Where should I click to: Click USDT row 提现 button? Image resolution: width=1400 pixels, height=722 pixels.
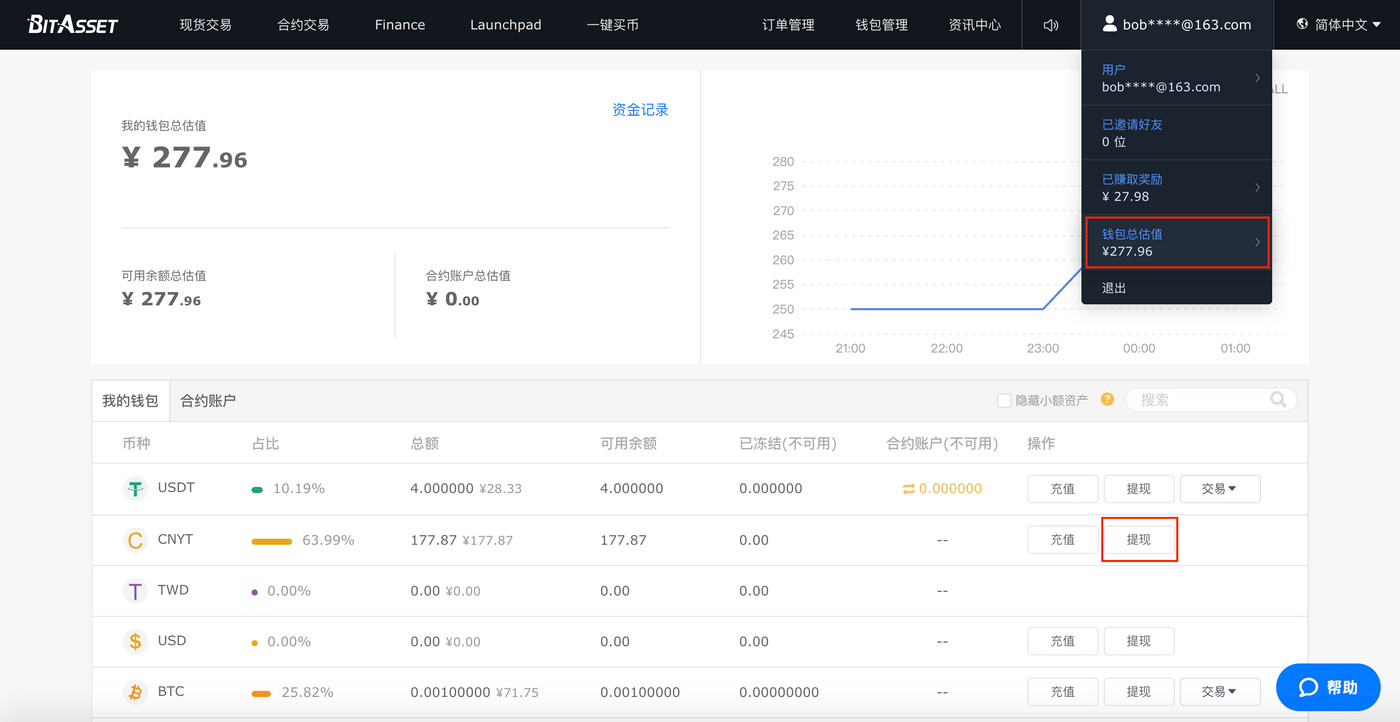click(x=1139, y=489)
